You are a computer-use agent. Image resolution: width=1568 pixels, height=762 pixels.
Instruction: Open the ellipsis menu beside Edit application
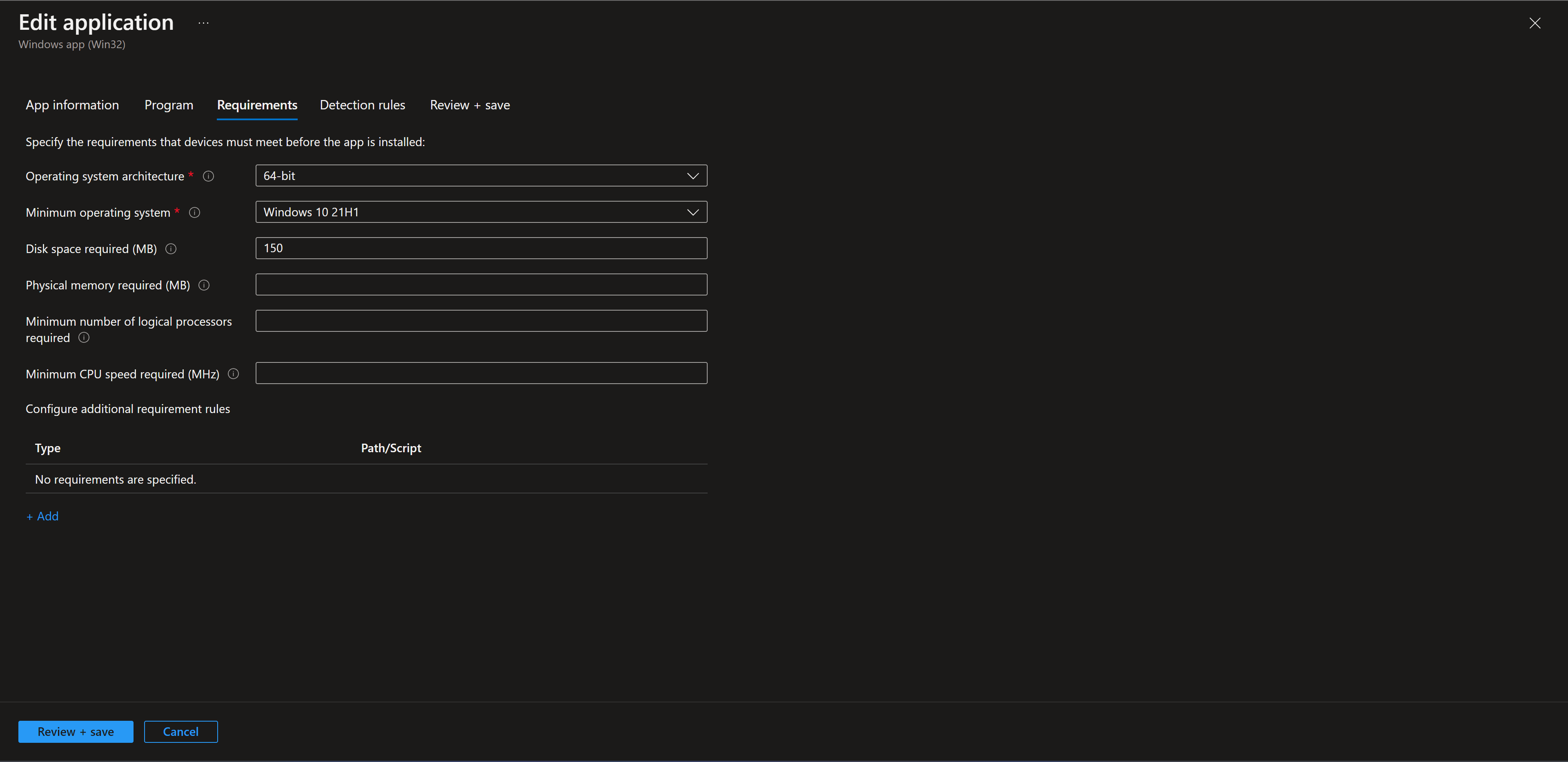tap(203, 23)
